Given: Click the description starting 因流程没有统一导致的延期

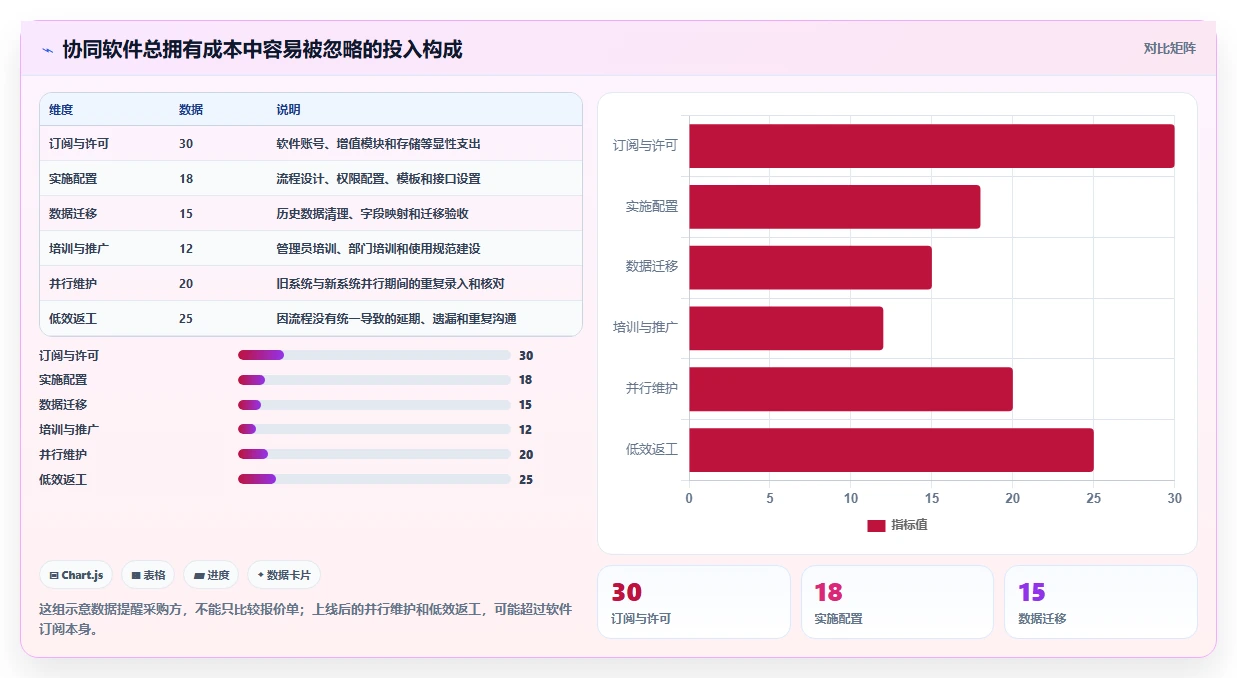Looking at the screenshot, I should point(397,319).
